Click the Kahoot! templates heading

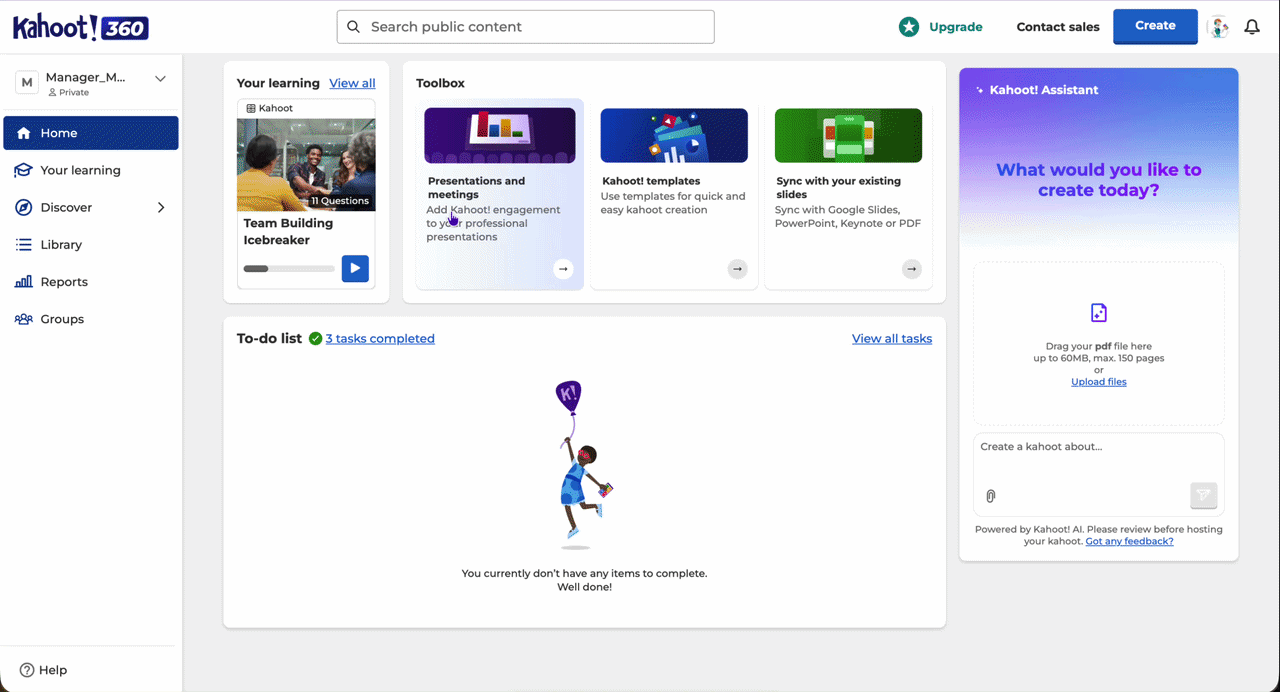pos(650,181)
